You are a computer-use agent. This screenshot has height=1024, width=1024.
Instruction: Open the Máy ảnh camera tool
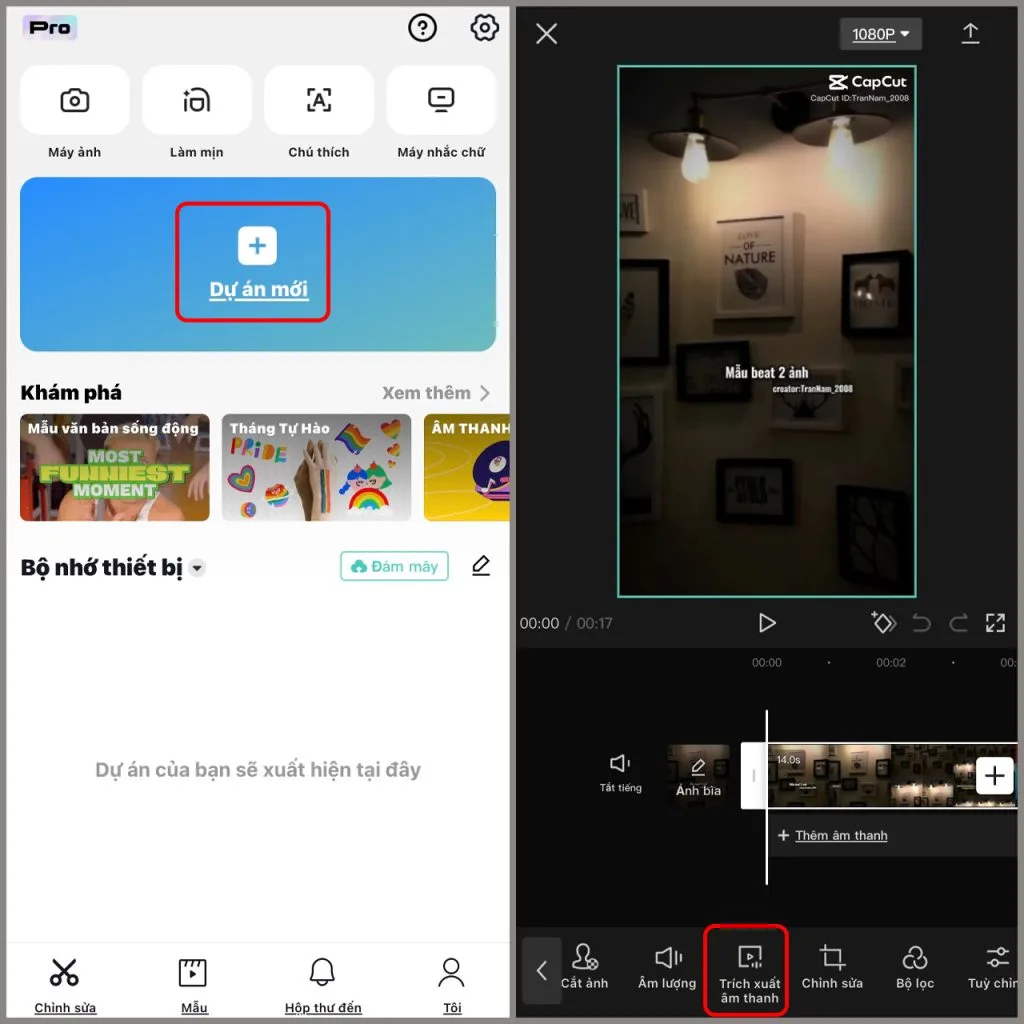coord(74,114)
